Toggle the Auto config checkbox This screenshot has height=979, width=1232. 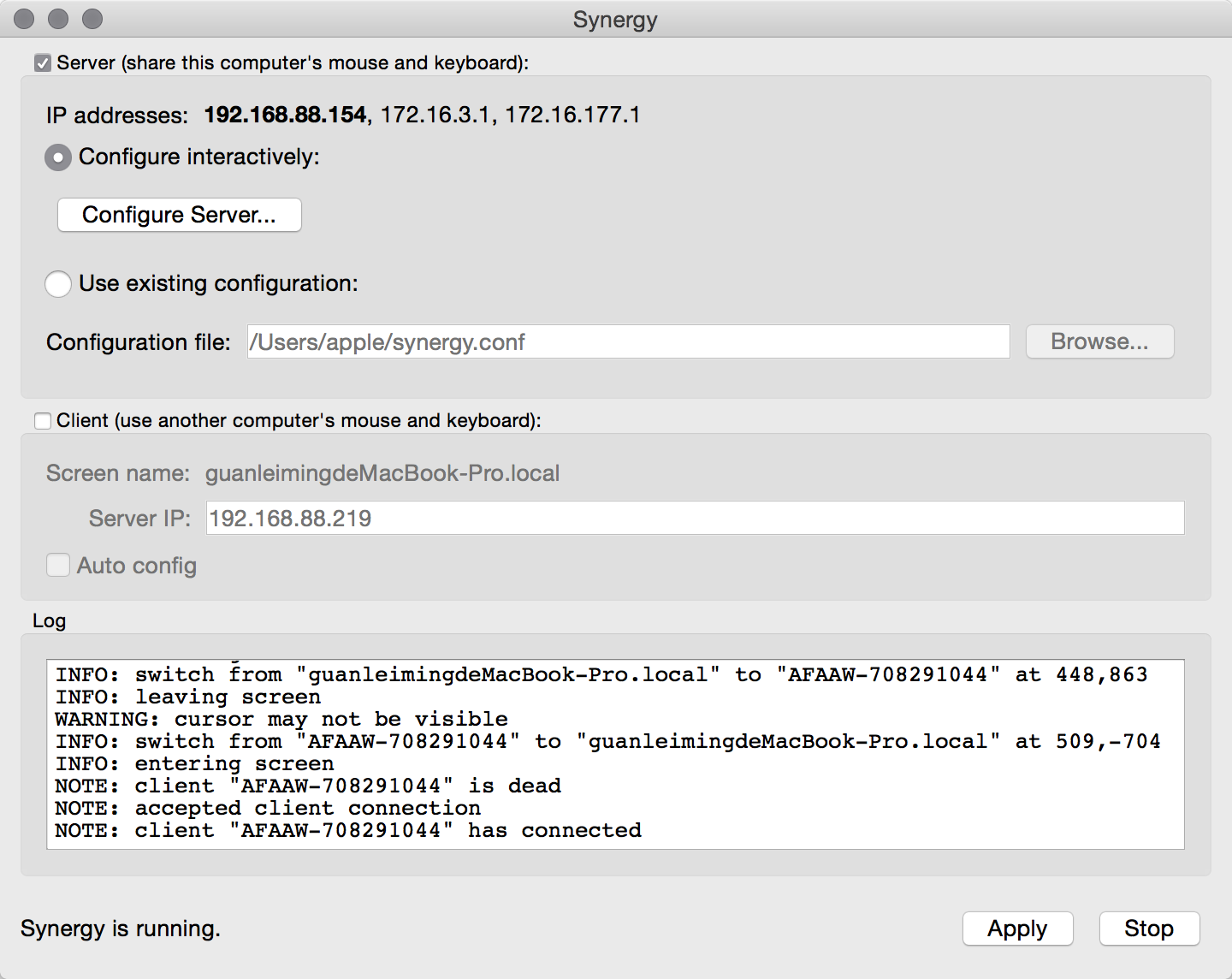58,566
